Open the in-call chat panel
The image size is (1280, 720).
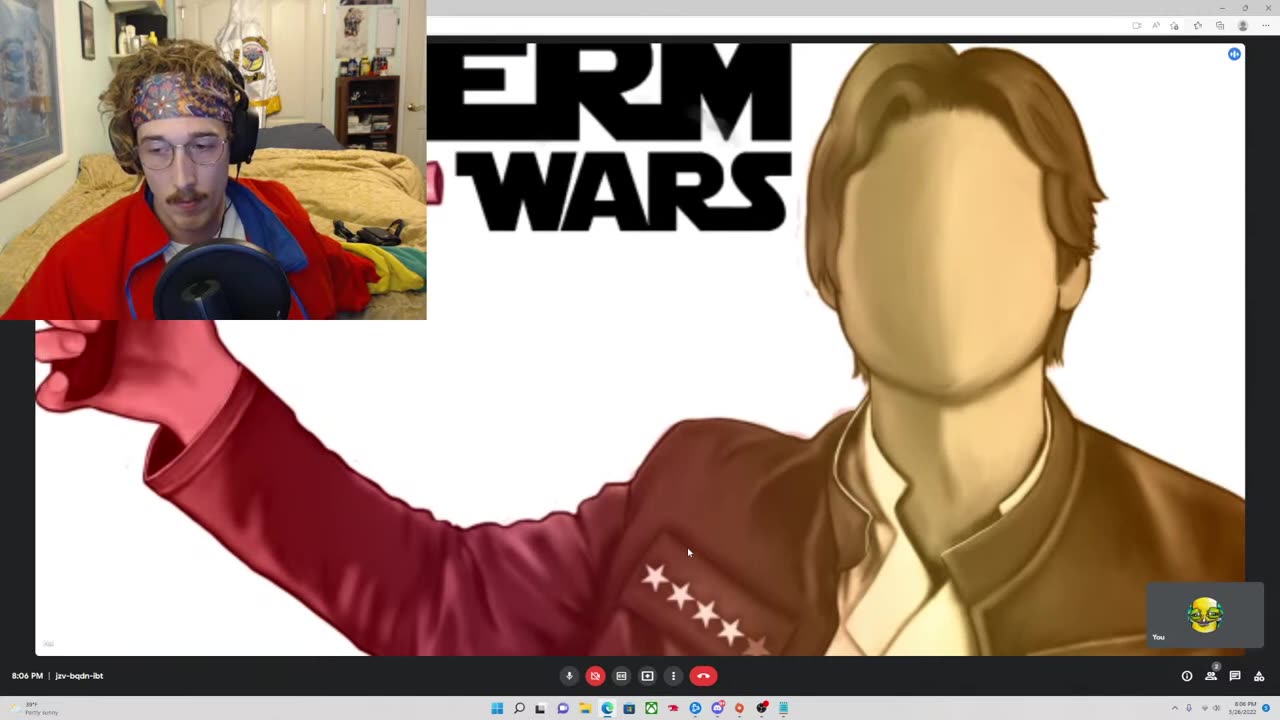1235,676
